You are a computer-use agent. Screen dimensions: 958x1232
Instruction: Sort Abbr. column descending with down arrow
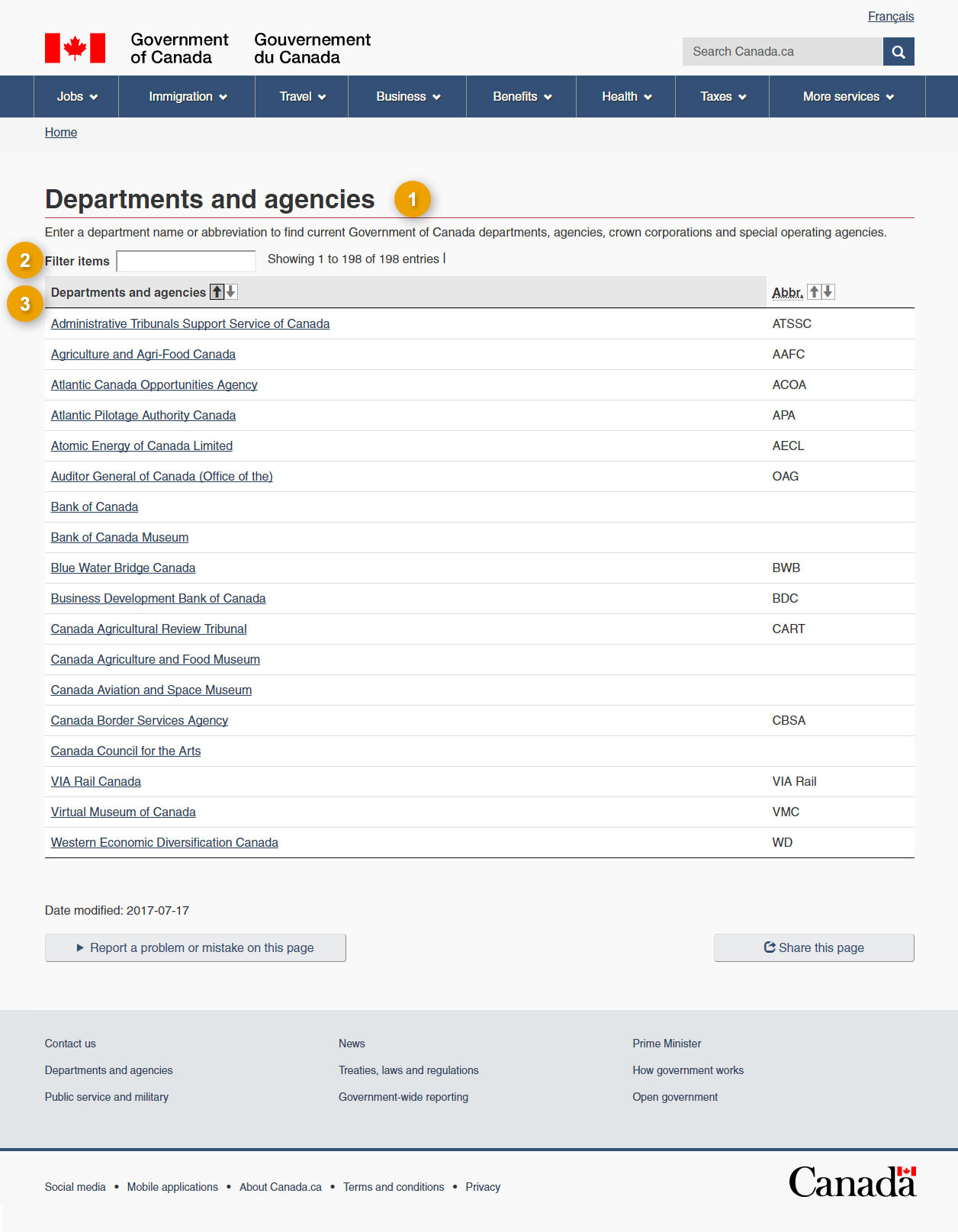828,292
